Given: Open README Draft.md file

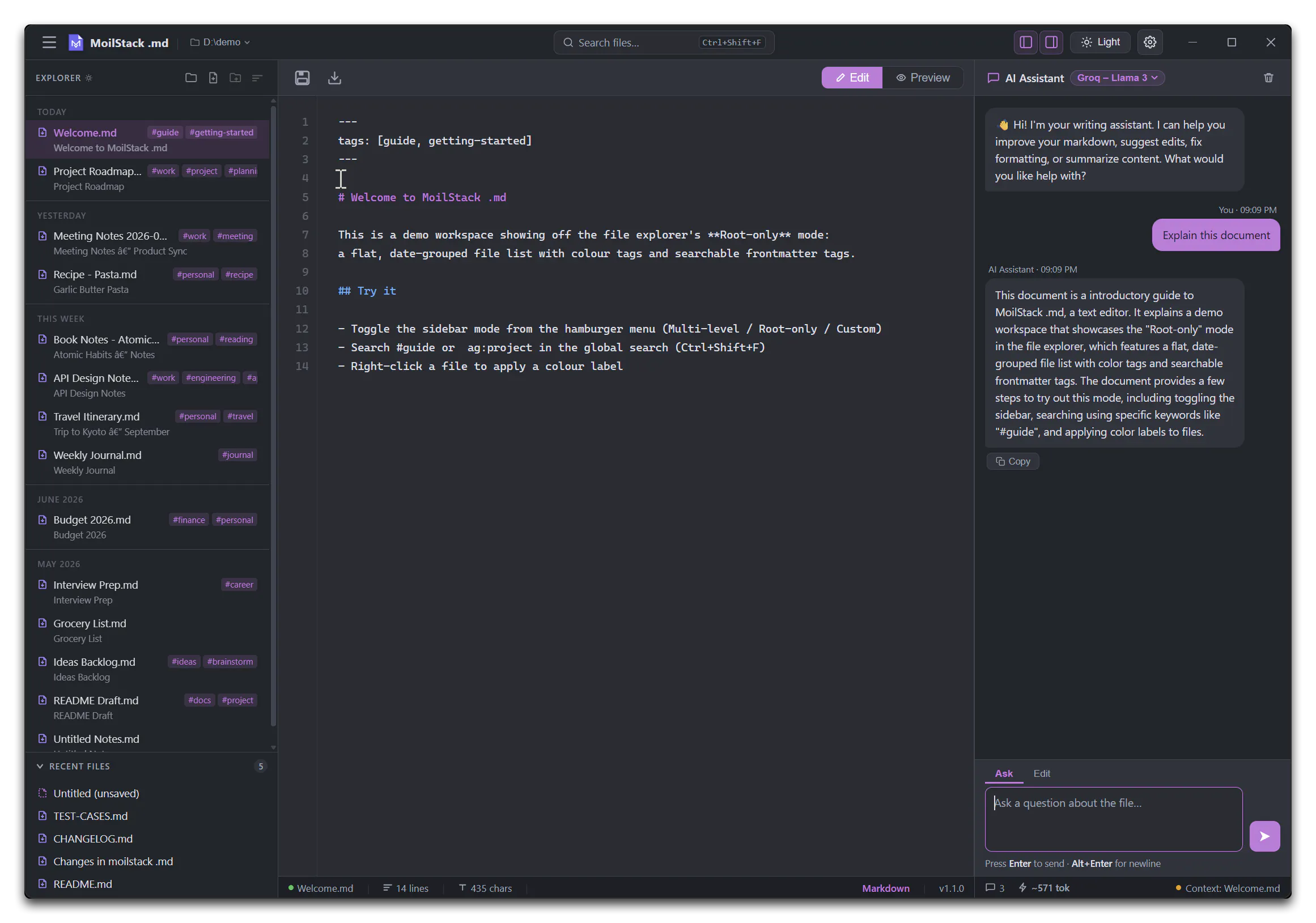Looking at the screenshot, I should pyautogui.click(x=147, y=708).
